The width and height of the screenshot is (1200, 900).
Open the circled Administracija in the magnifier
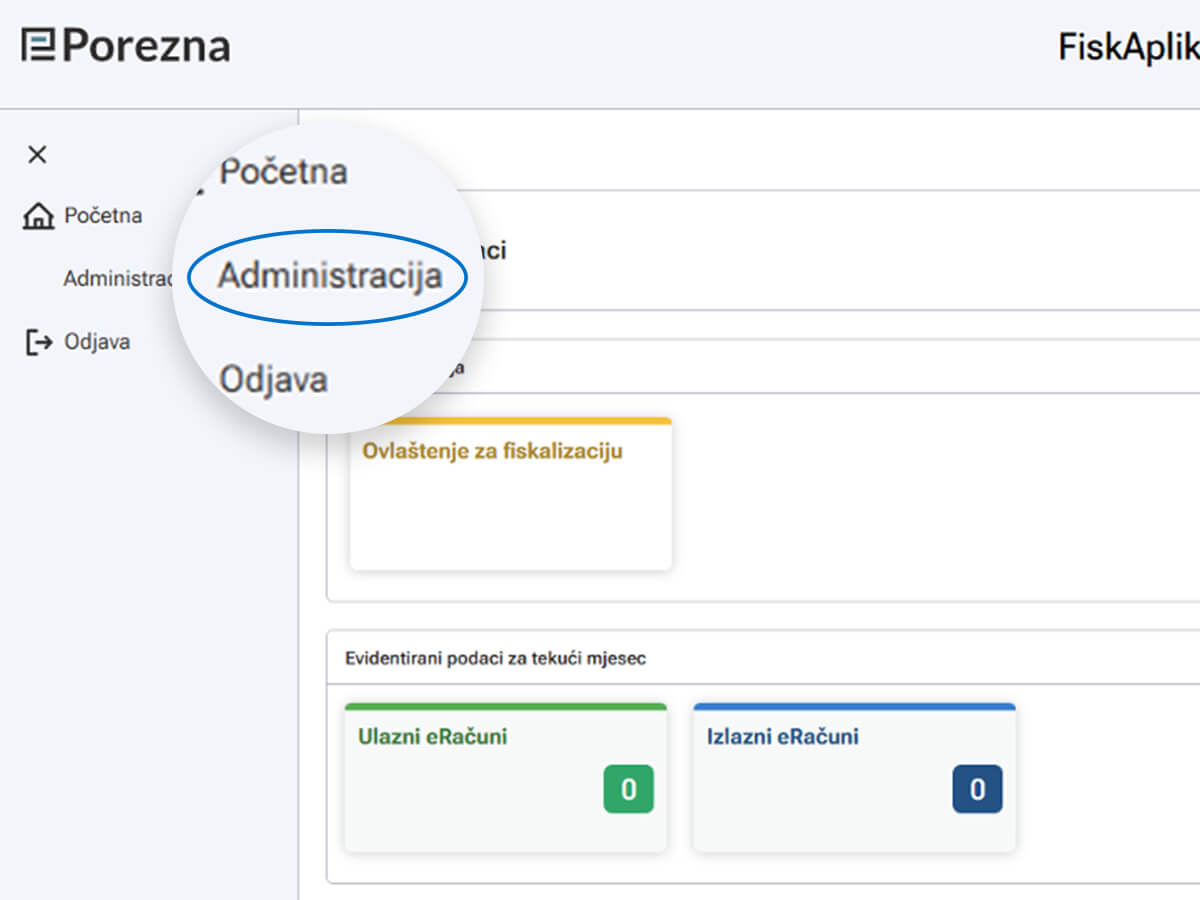tap(330, 276)
